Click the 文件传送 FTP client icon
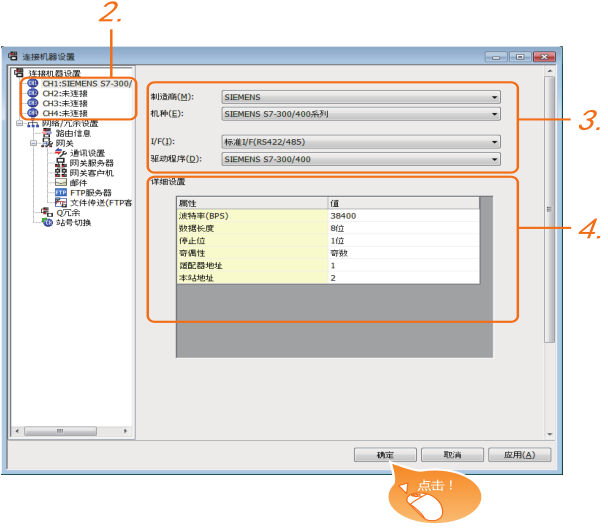Screen dimensions: 608x532 tap(61, 203)
